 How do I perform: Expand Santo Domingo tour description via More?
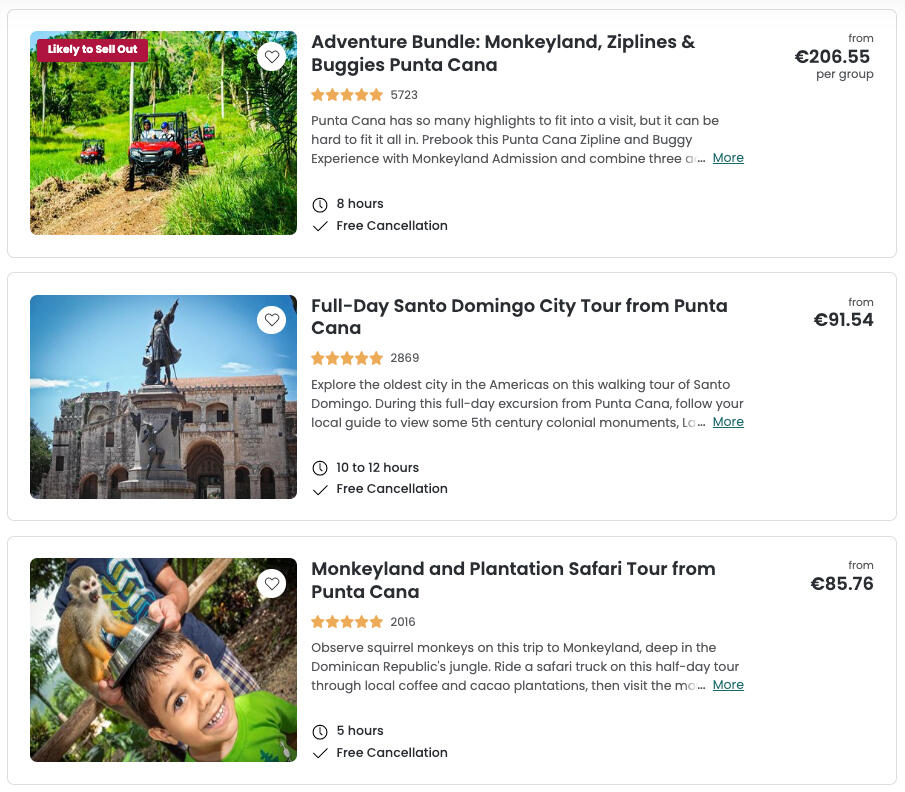pos(727,422)
